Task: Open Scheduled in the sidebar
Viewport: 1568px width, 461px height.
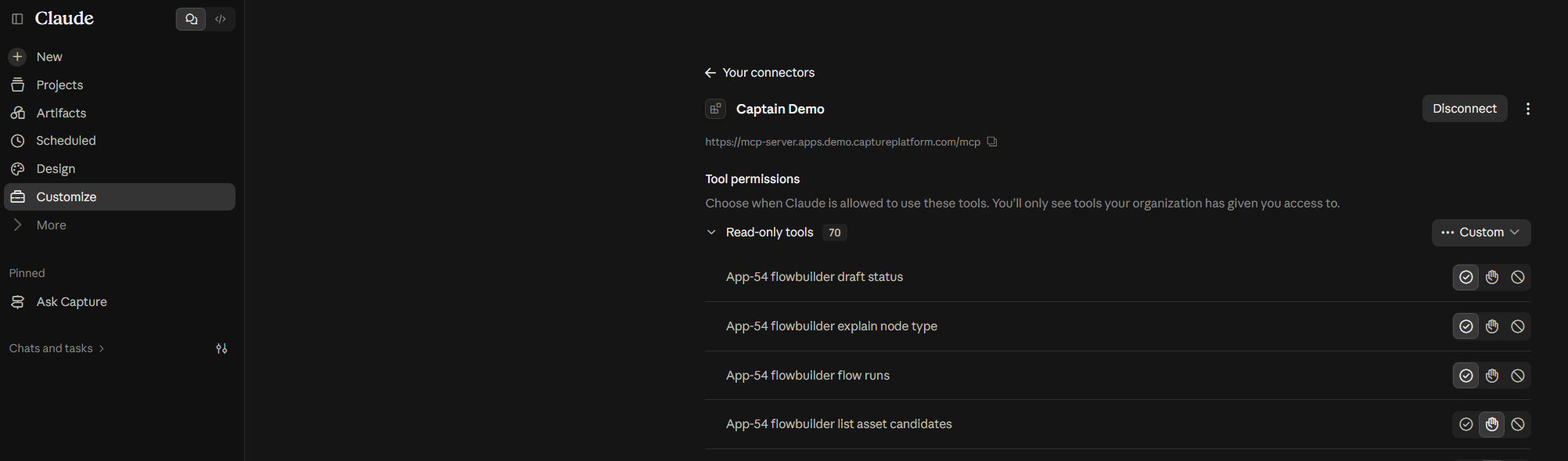Action: (x=120, y=141)
